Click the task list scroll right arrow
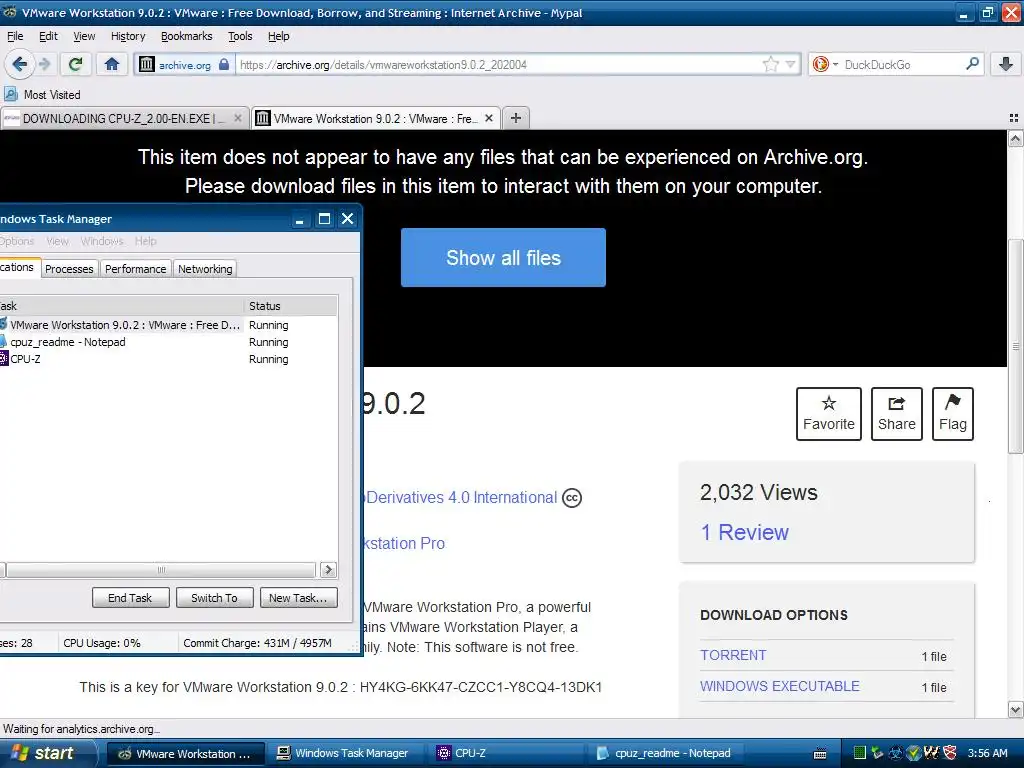Viewport: 1024px width, 768px height. (x=328, y=569)
